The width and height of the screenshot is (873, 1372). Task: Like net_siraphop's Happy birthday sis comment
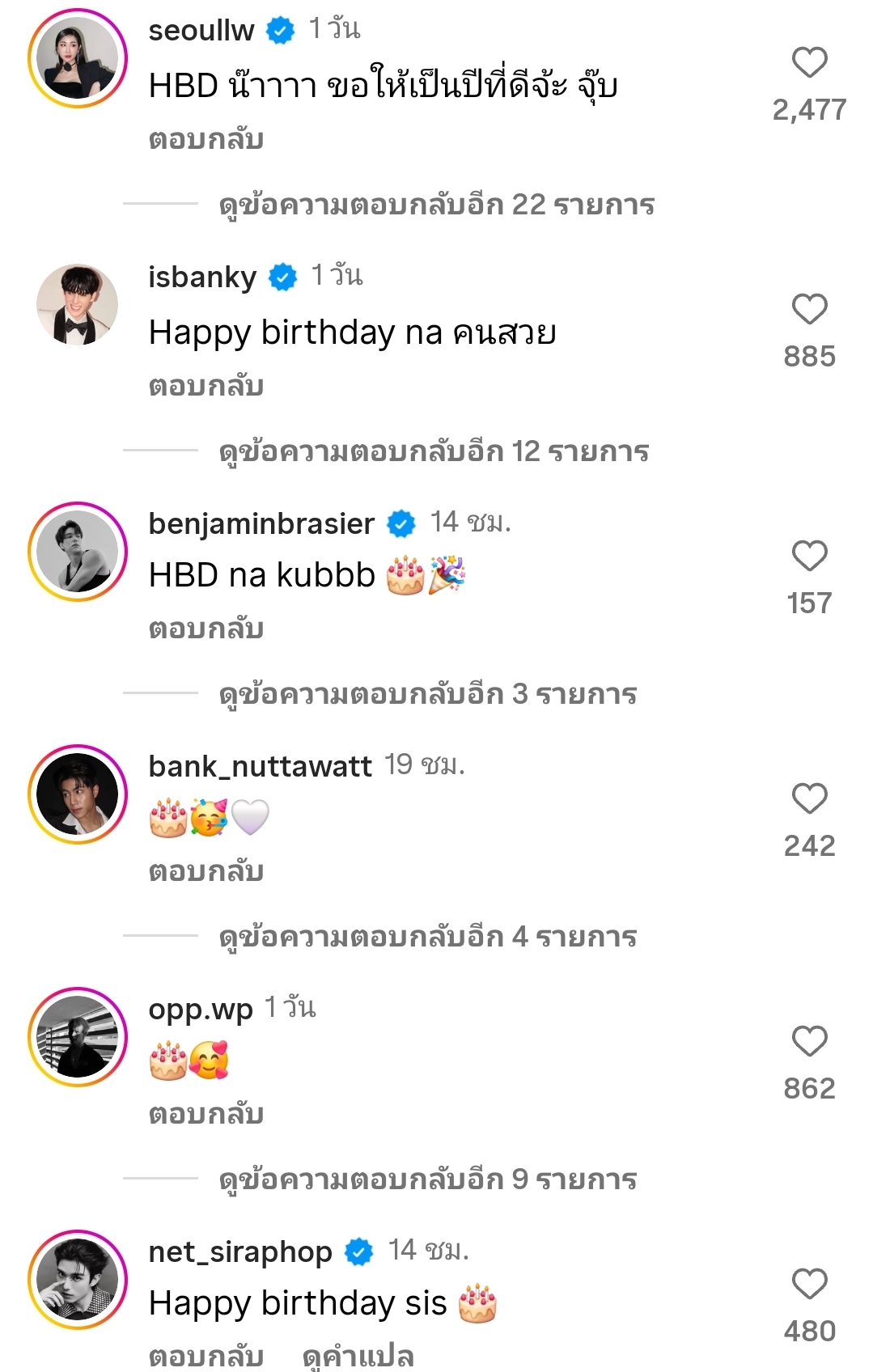point(809,1285)
